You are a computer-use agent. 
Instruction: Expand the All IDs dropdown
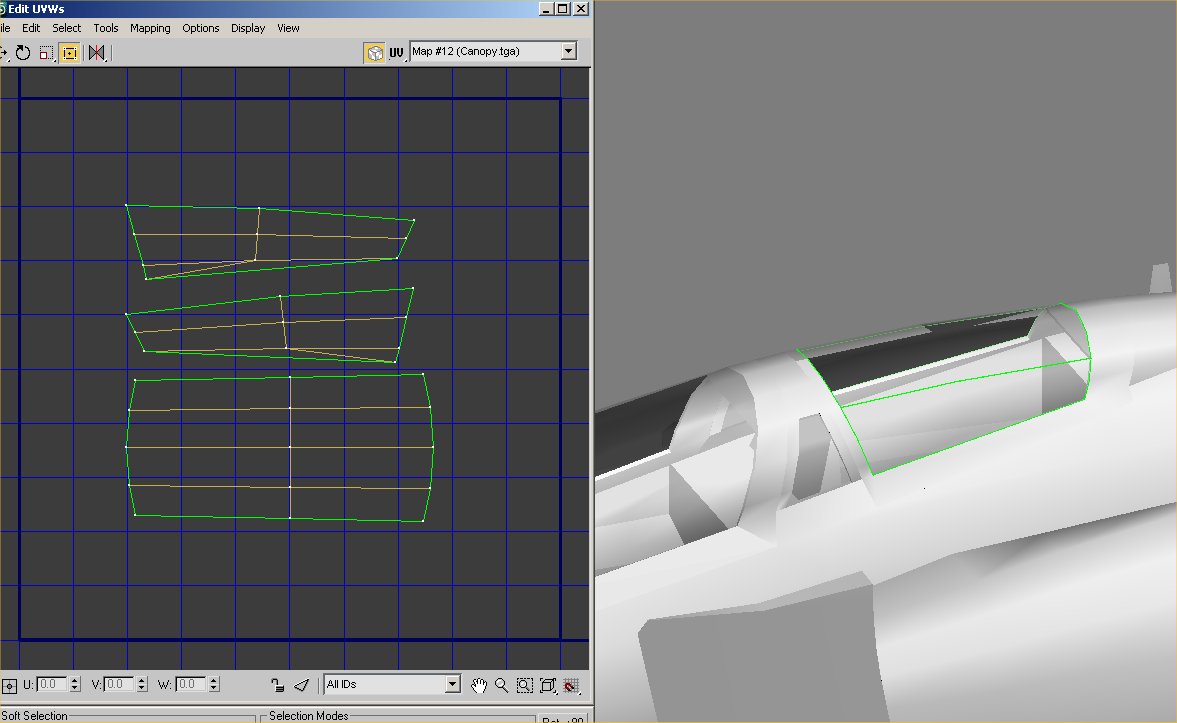[392, 685]
